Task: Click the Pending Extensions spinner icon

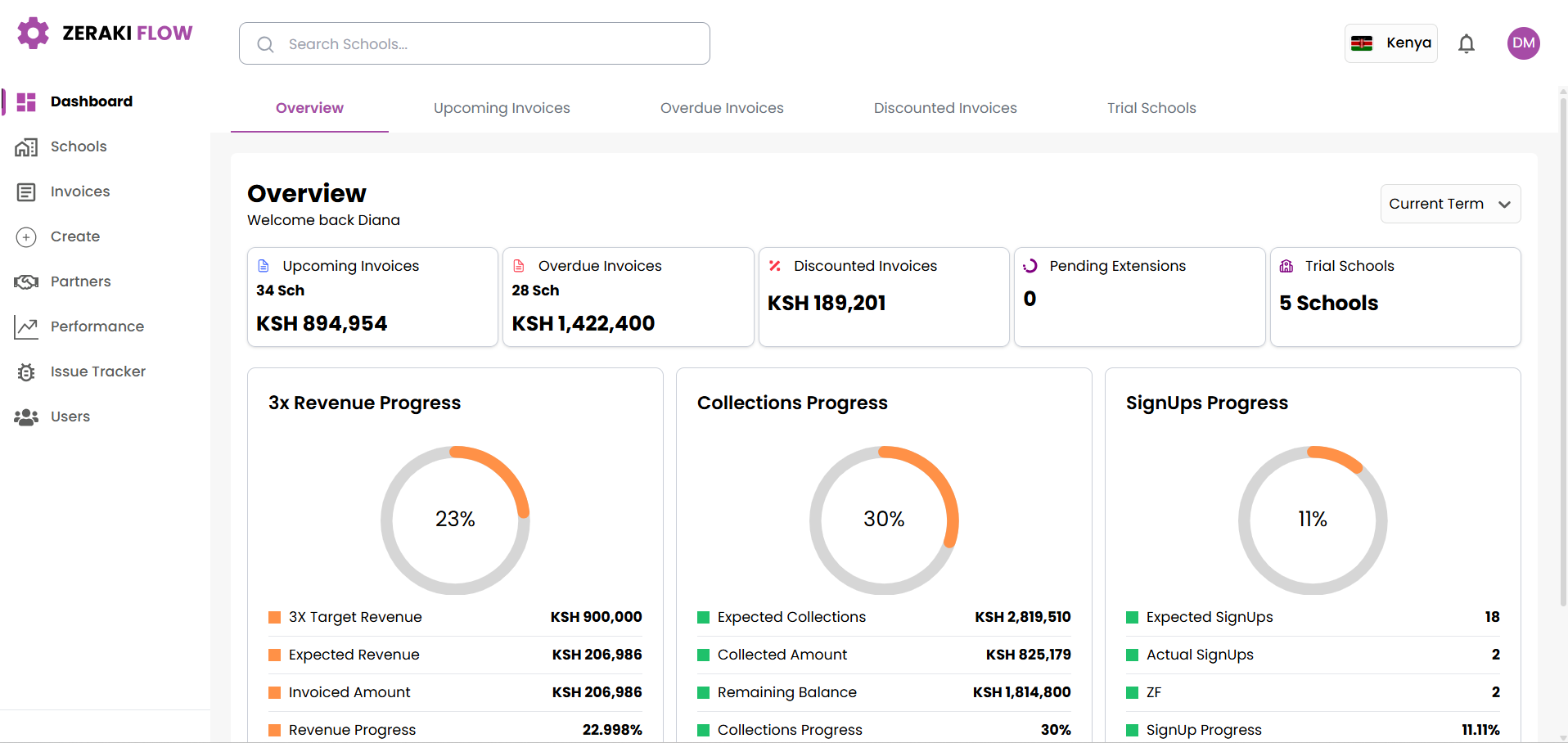Action: (x=1030, y=266)
